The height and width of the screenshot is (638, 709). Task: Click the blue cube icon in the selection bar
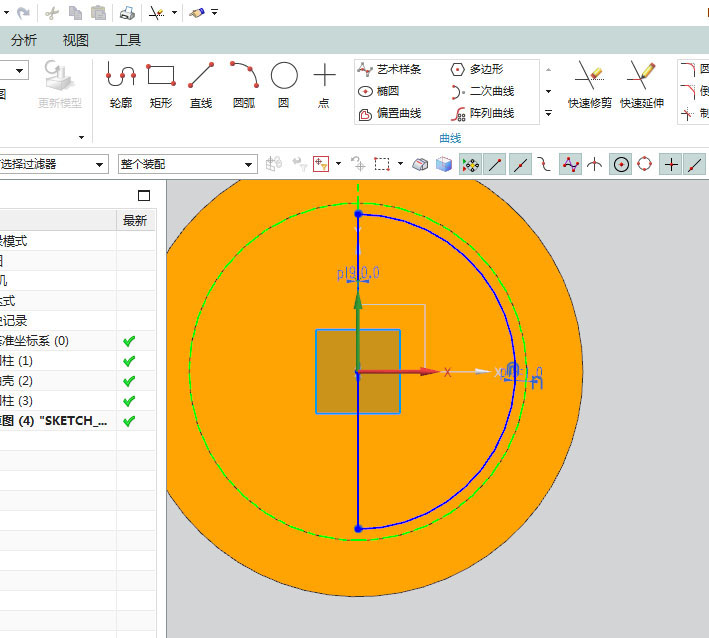[x=444, y=164]
